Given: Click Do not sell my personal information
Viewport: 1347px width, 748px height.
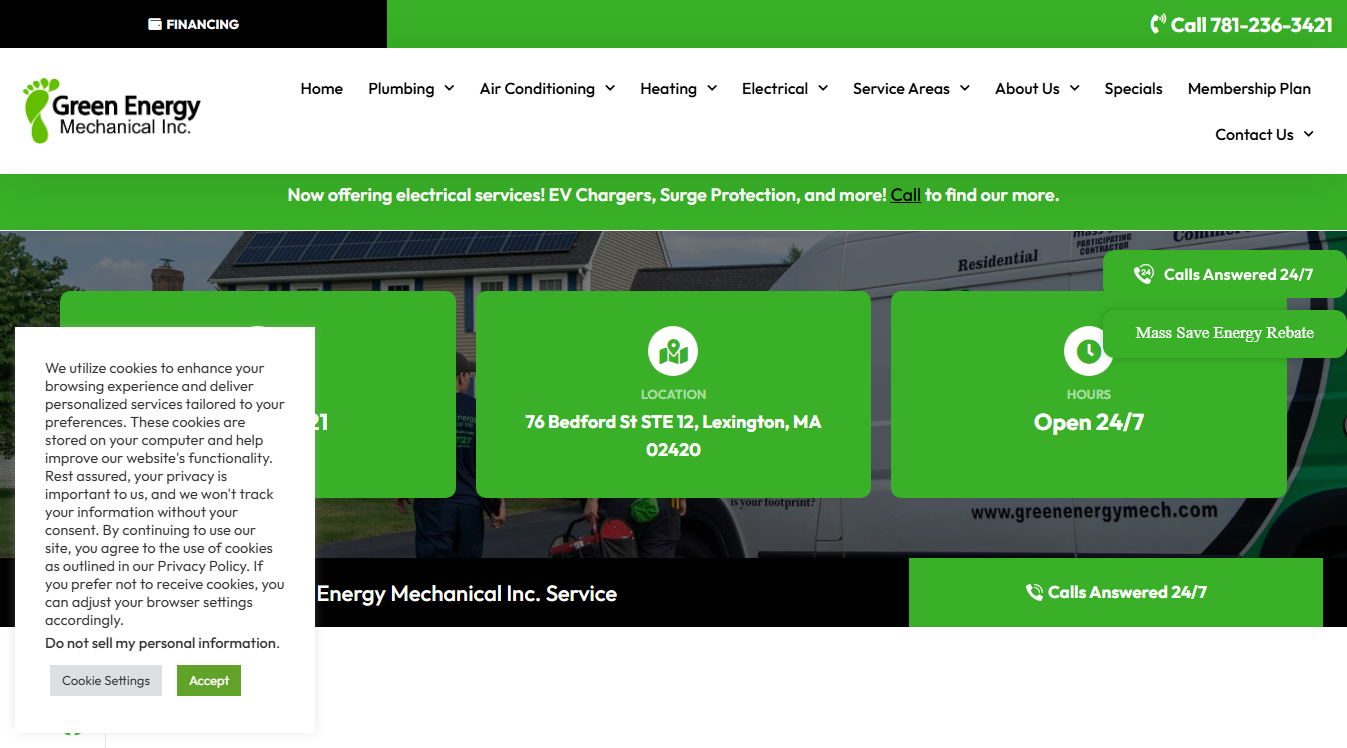Looking at the screenshot, I should [162, 643].
